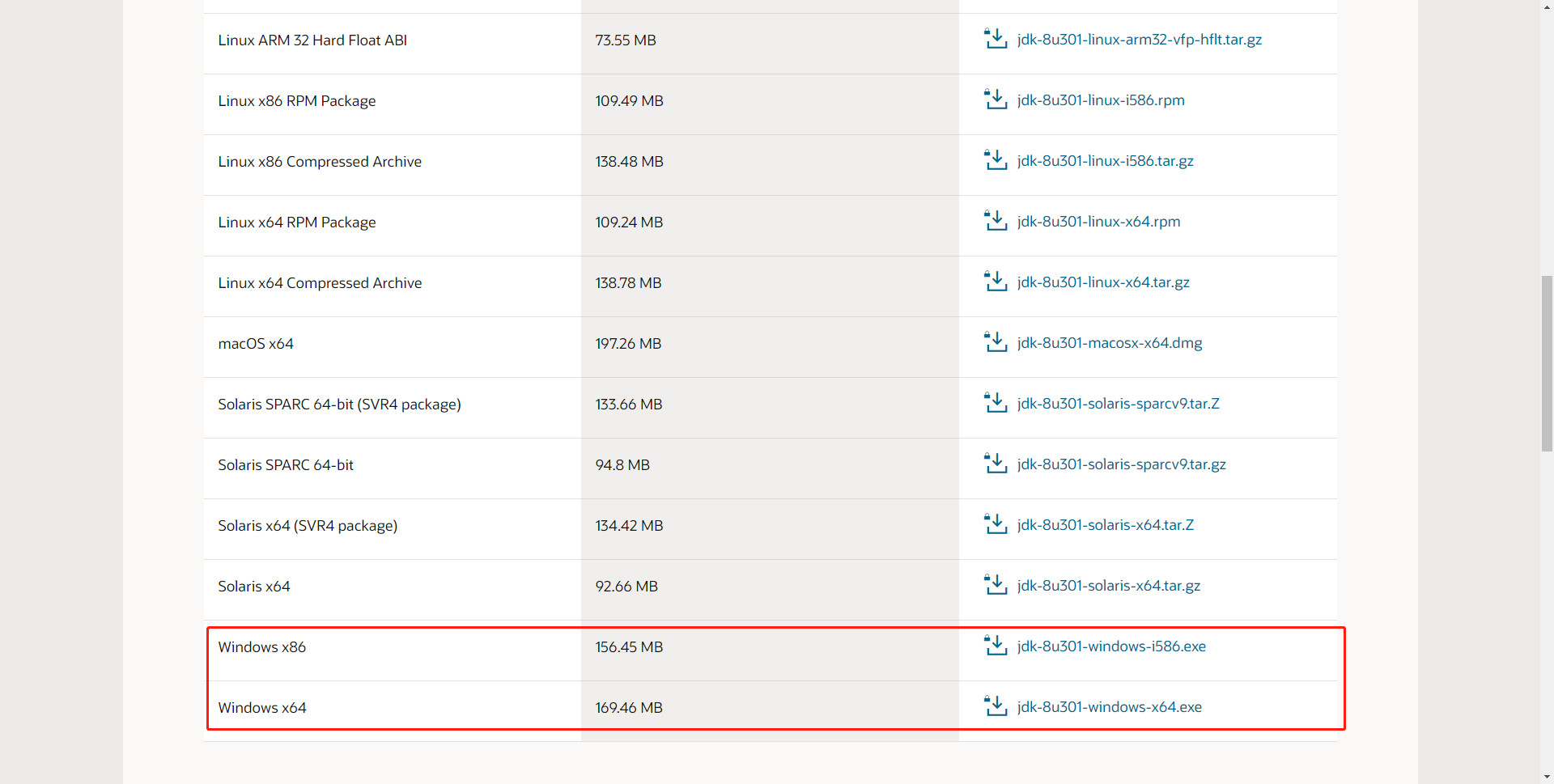Image resolution: width=1554 pixels, height=784 pixels.
Task: Follow the jdk-8u301-linux-i586.tar.gz link
Action: (x=1106, y=161)
